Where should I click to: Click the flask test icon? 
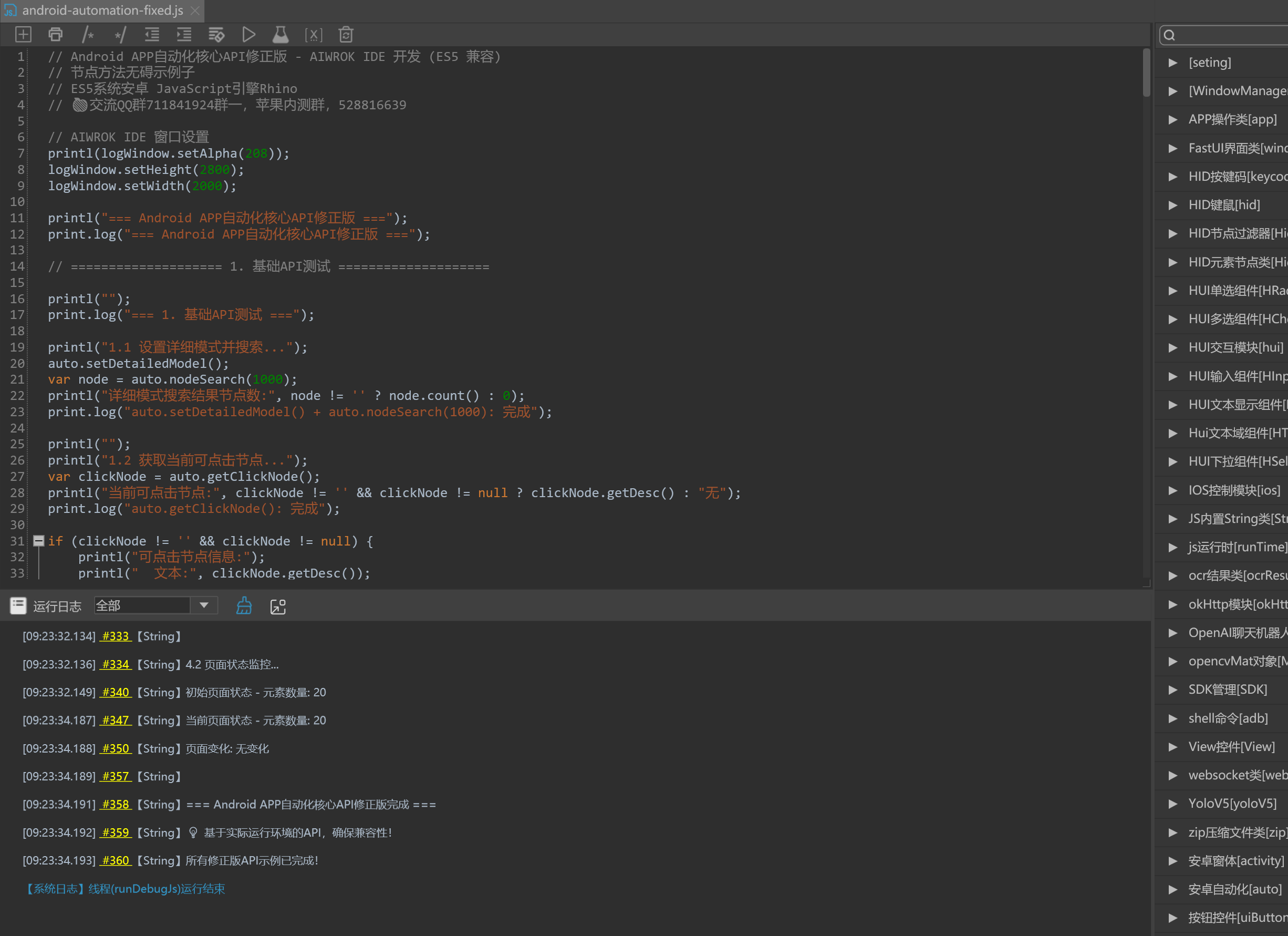tap(281, 35)
